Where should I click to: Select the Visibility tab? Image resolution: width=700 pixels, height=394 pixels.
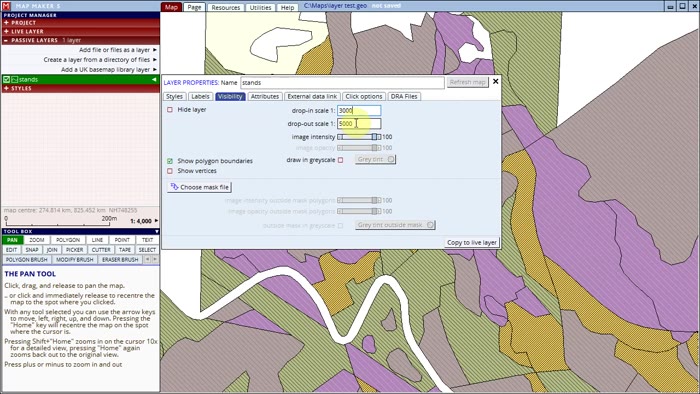pyautogui.click(x=230, y=96)
